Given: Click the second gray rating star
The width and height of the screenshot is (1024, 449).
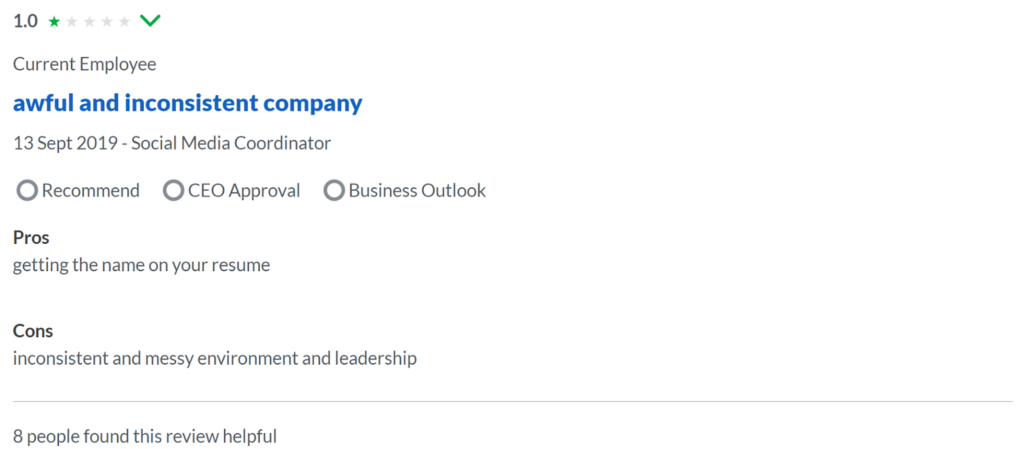Looking at the screenshot, I should coord(72,22).
